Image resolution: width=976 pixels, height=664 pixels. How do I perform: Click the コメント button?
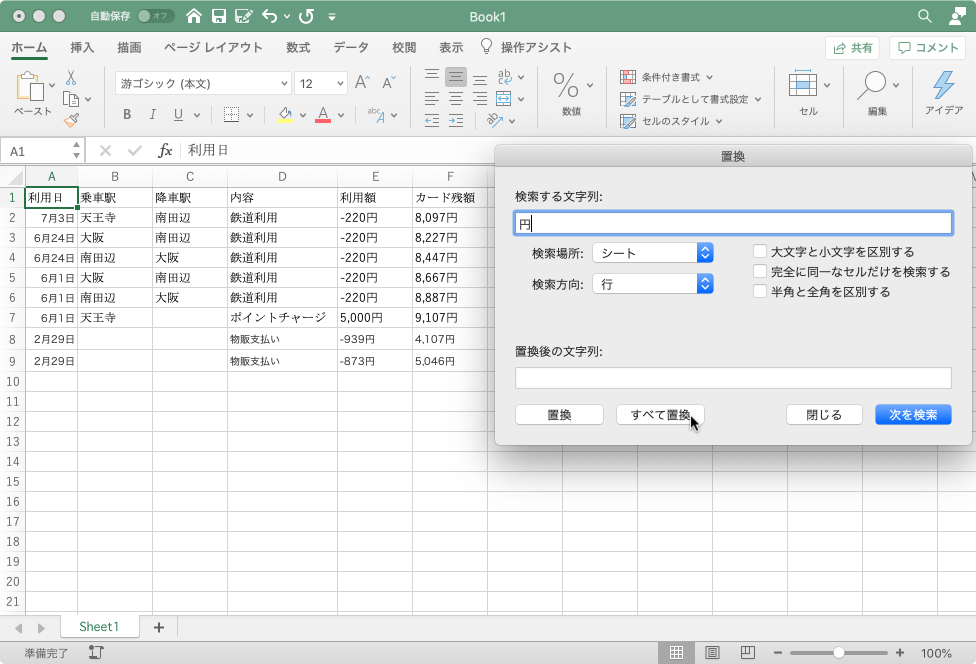click(927, 48)
